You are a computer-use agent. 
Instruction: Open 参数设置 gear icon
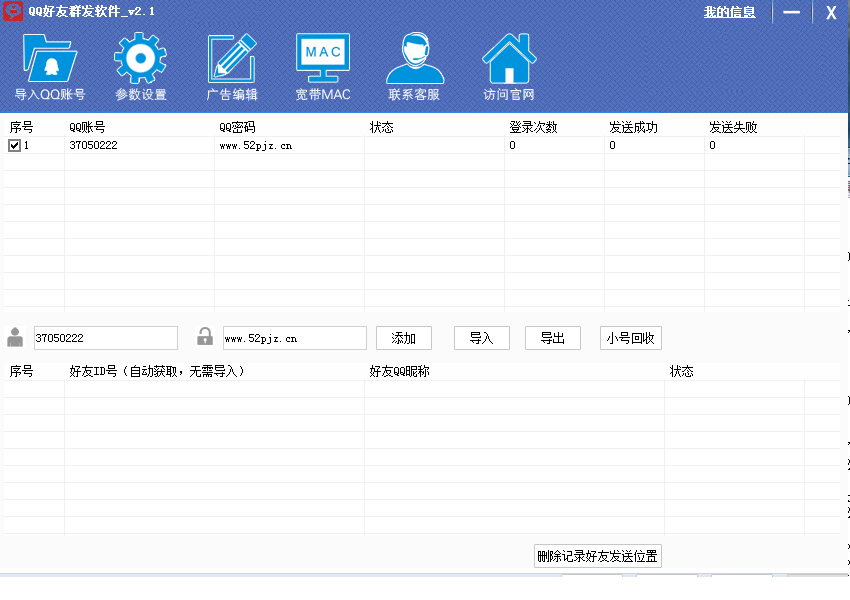[x=140, y=60]
